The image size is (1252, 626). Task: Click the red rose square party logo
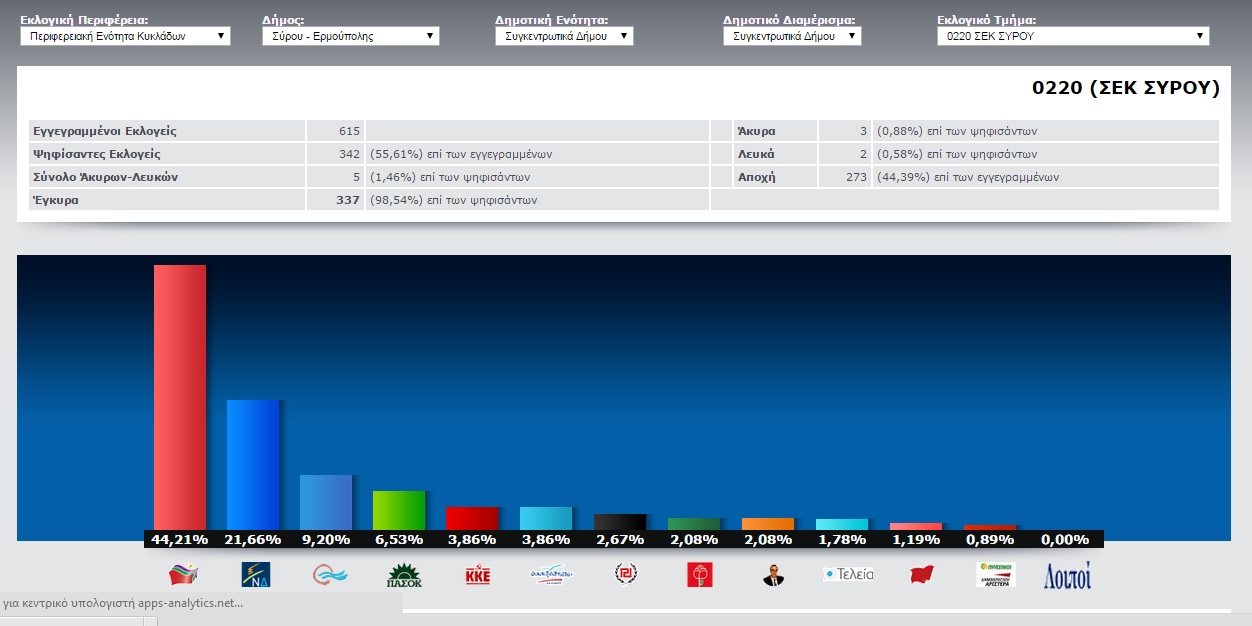(x=700, y=574)
